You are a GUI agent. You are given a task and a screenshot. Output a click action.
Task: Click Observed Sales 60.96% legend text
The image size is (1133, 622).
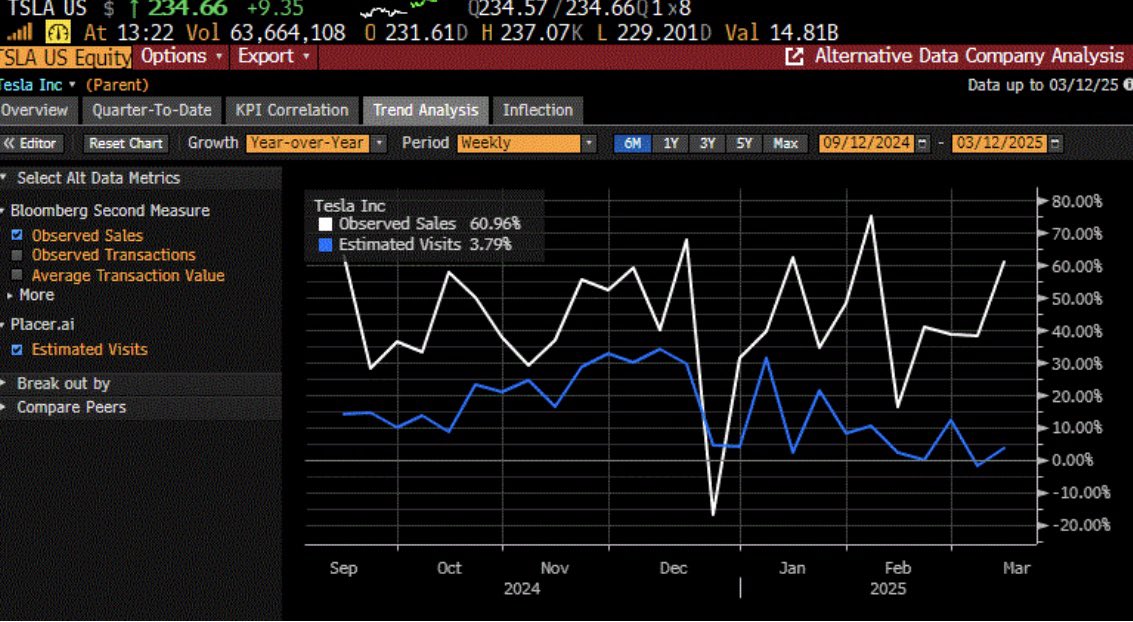(x=429, y=225)
